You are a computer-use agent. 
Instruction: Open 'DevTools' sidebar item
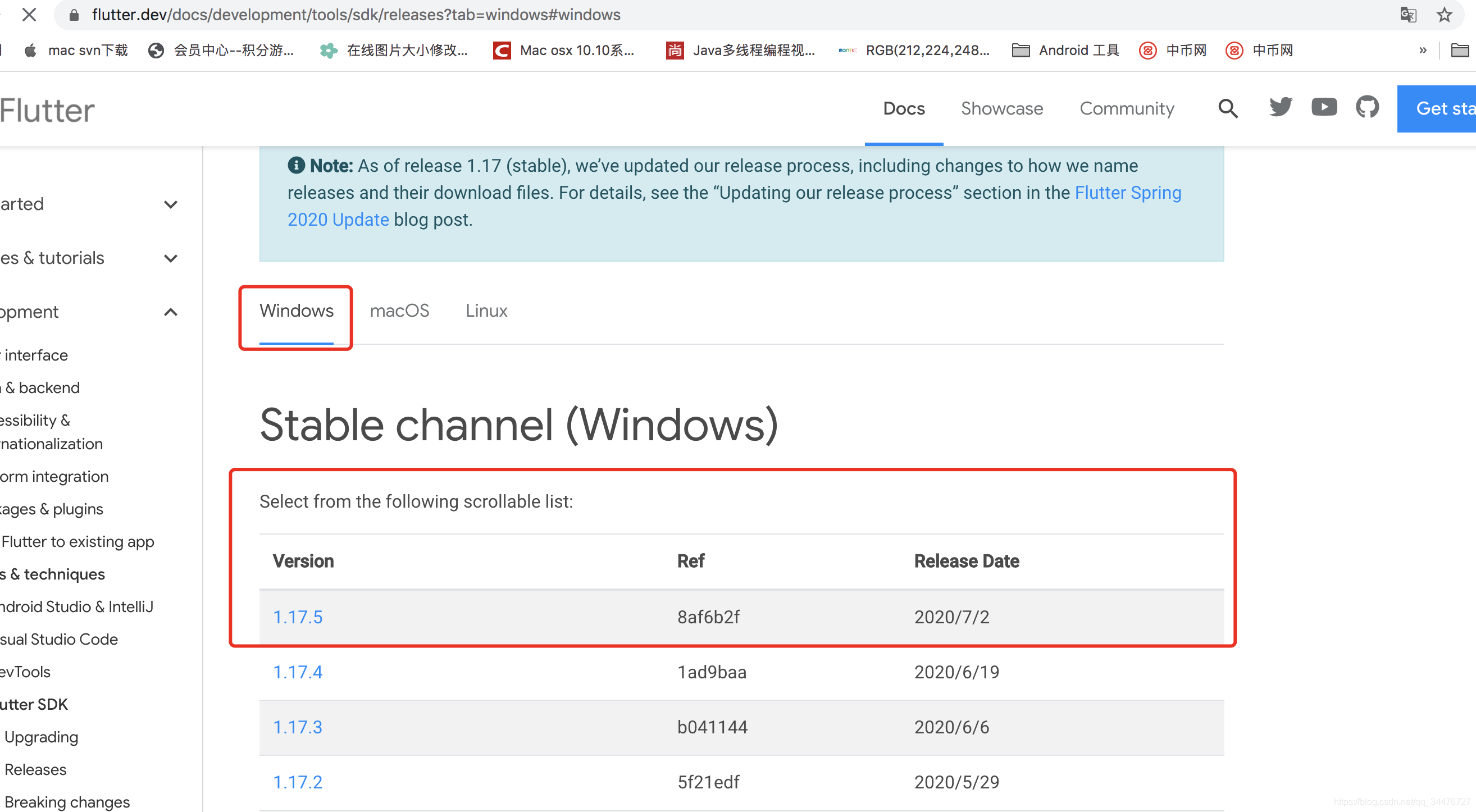[25, 672]
